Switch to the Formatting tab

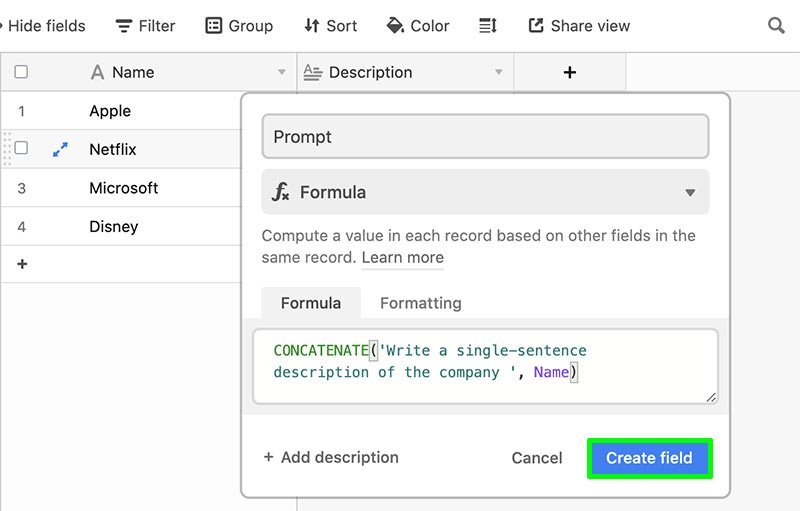(x=420, y=303)
